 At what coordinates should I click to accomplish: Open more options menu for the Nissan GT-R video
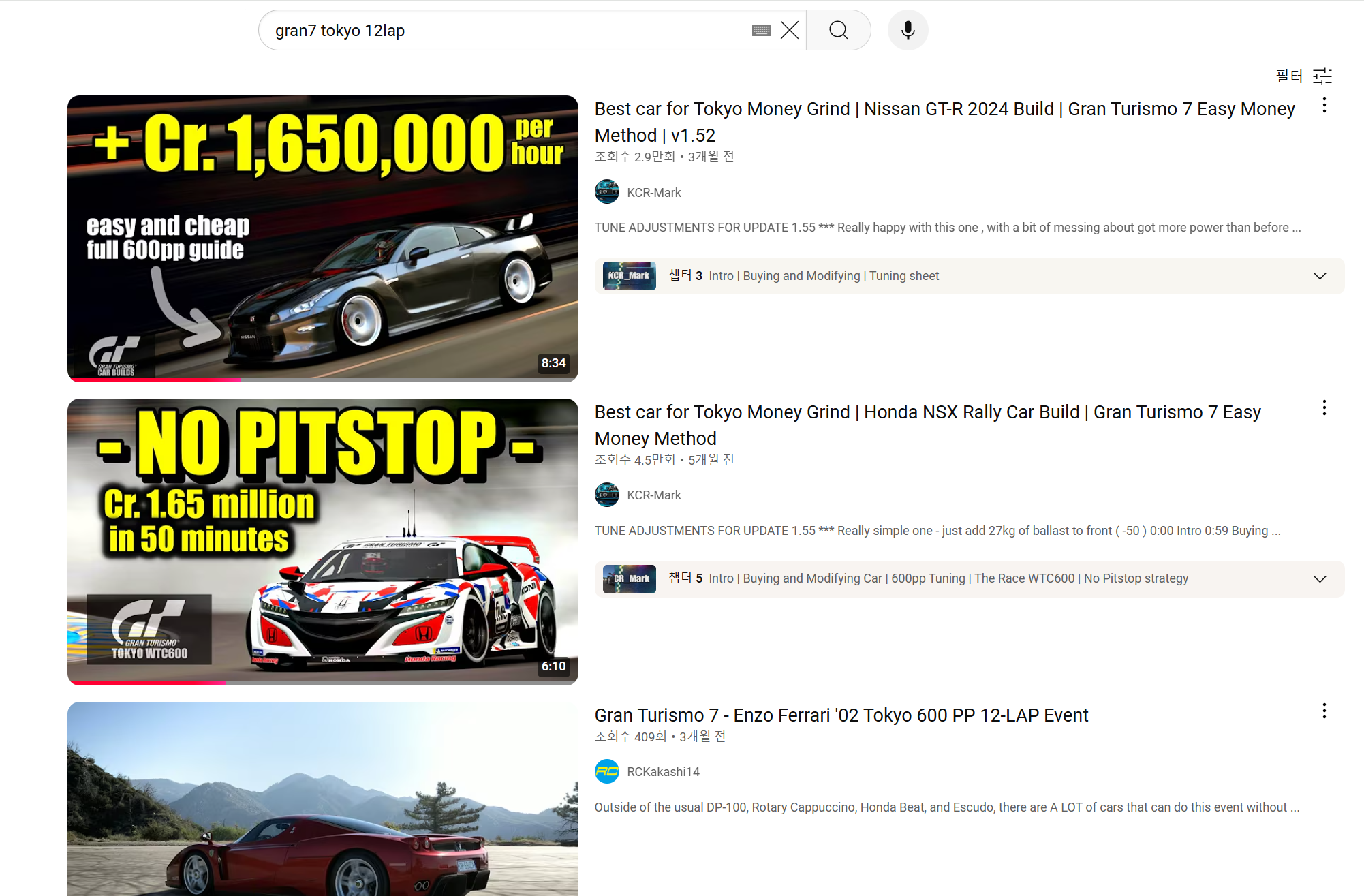(x=1324, y=106)
